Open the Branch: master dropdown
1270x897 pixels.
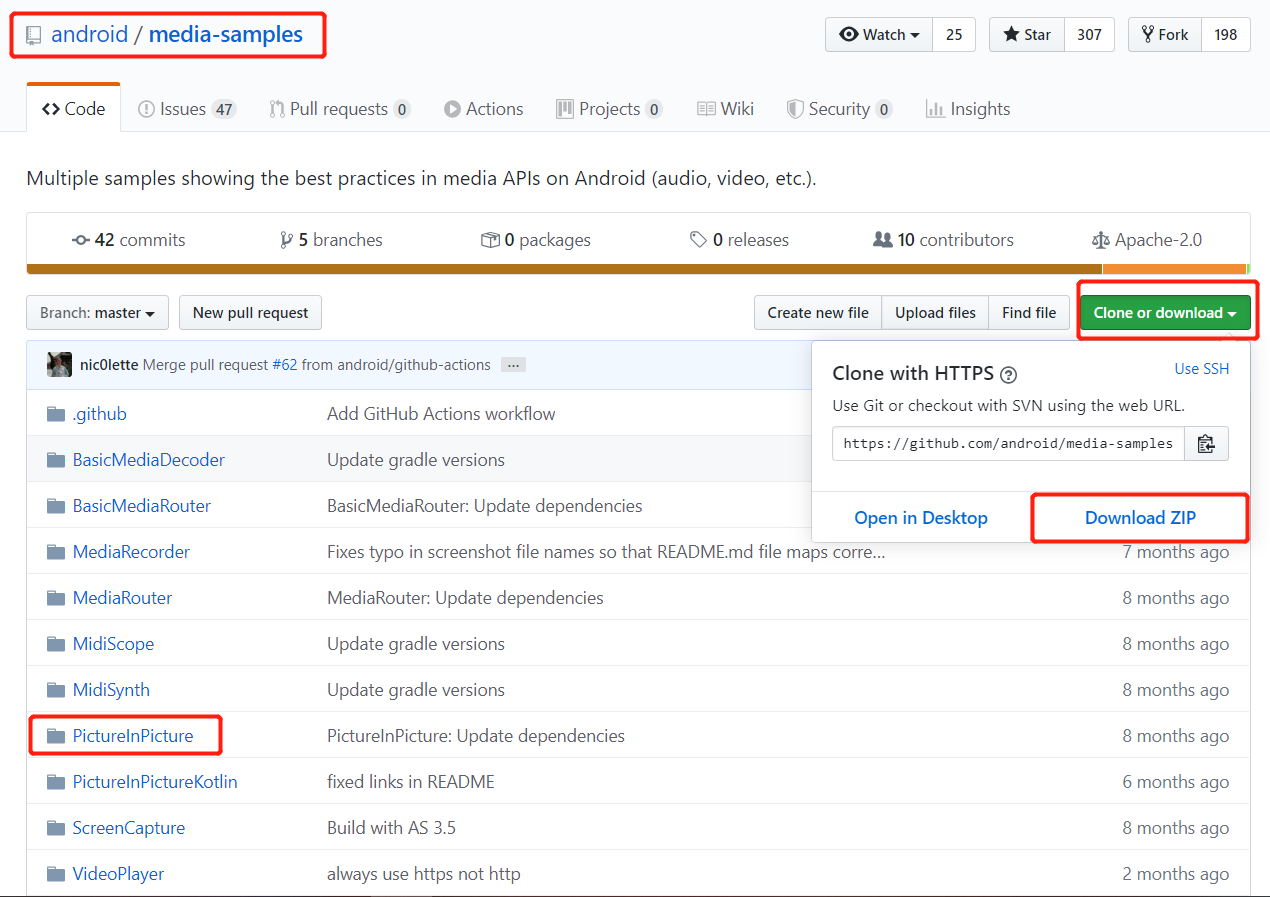[x=97, y=313]
